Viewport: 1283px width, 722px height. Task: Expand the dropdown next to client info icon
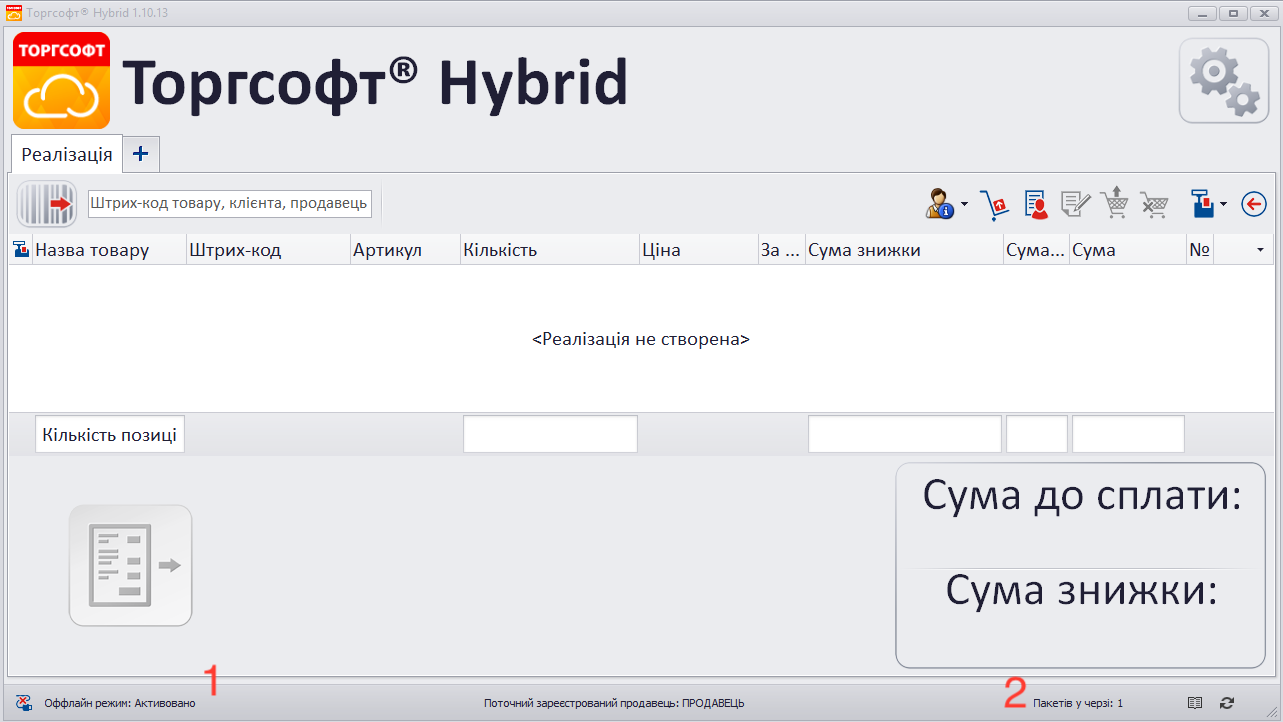(x=964, y=204)
